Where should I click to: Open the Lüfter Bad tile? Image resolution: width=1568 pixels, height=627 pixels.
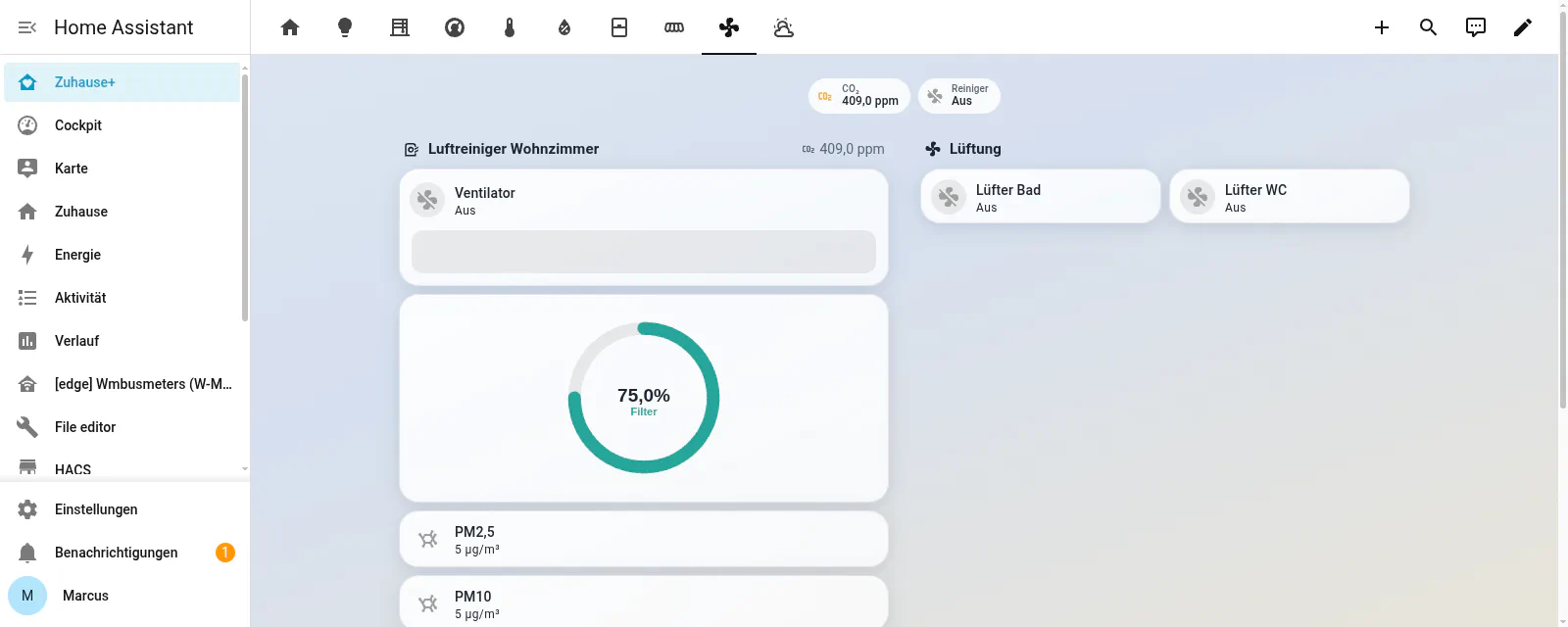coord(1041,197)
